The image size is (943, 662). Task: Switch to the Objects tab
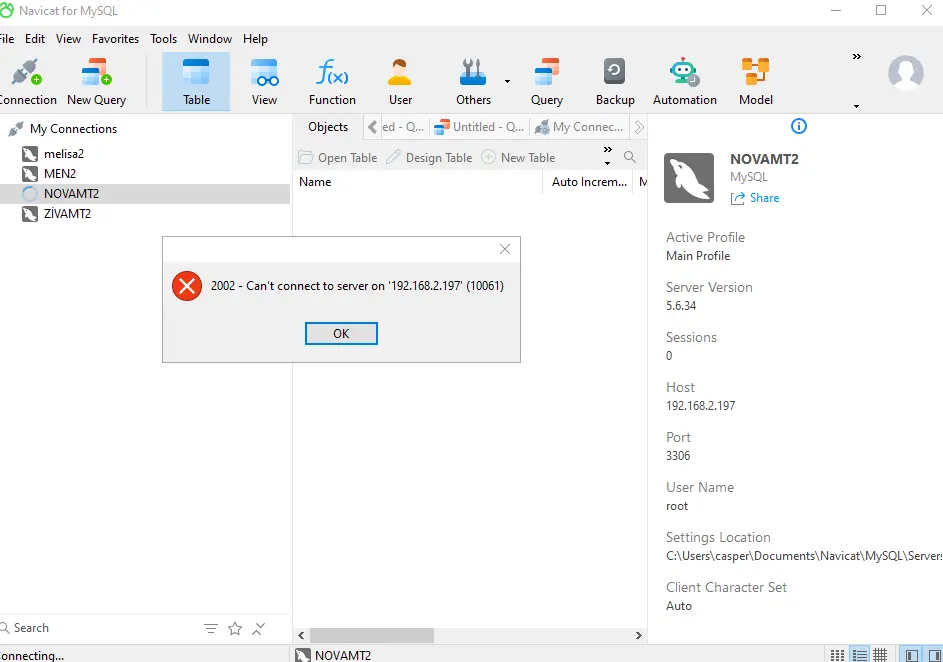[x=328, y=127]
